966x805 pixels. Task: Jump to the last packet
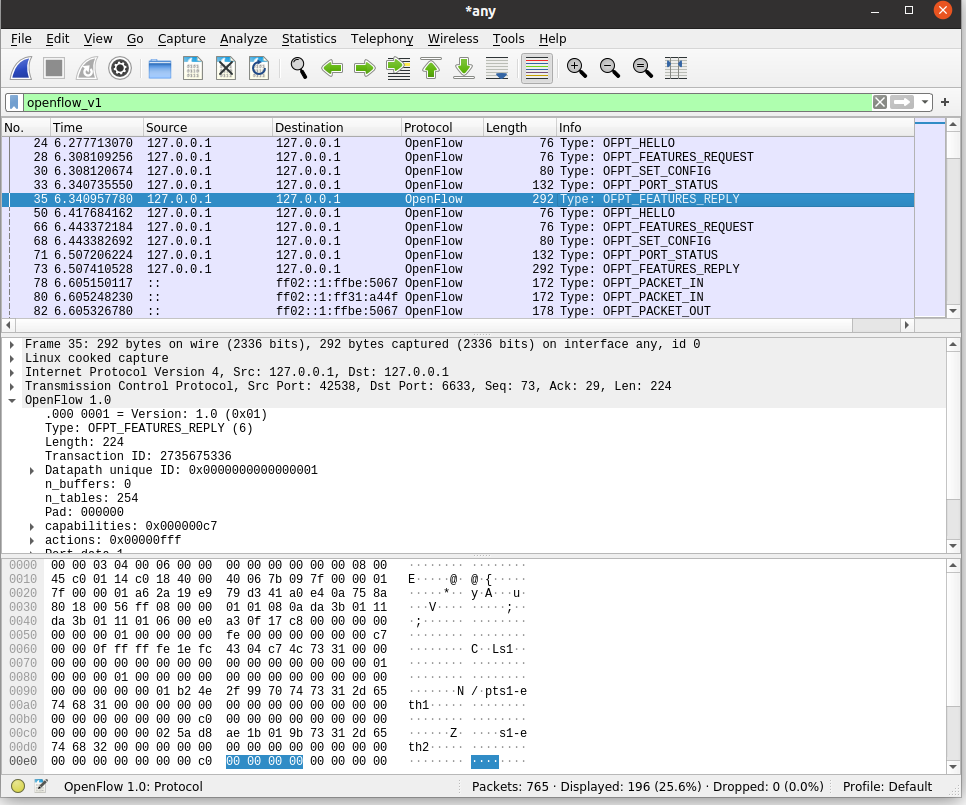464,68
